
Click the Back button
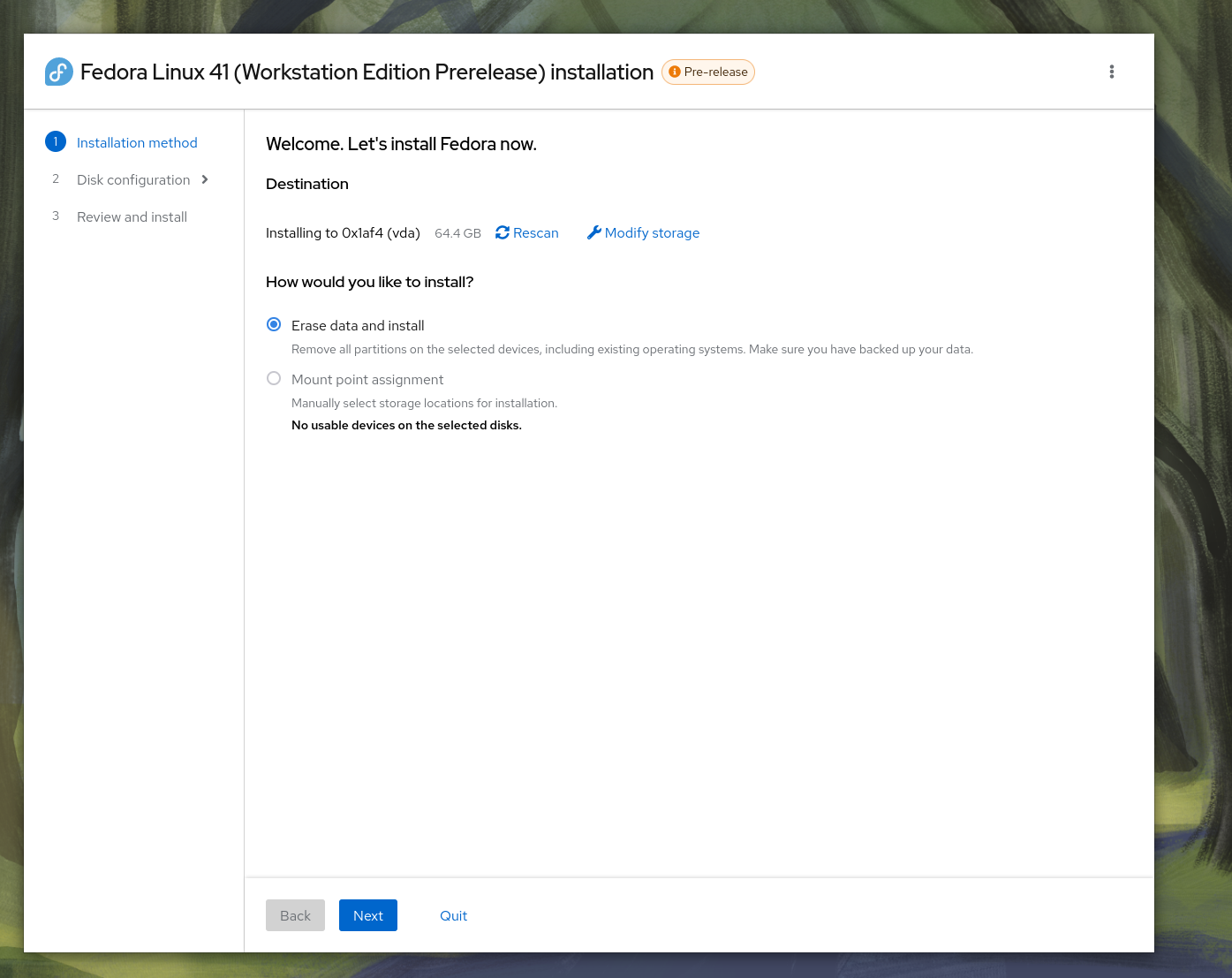(x=295, y=915)
